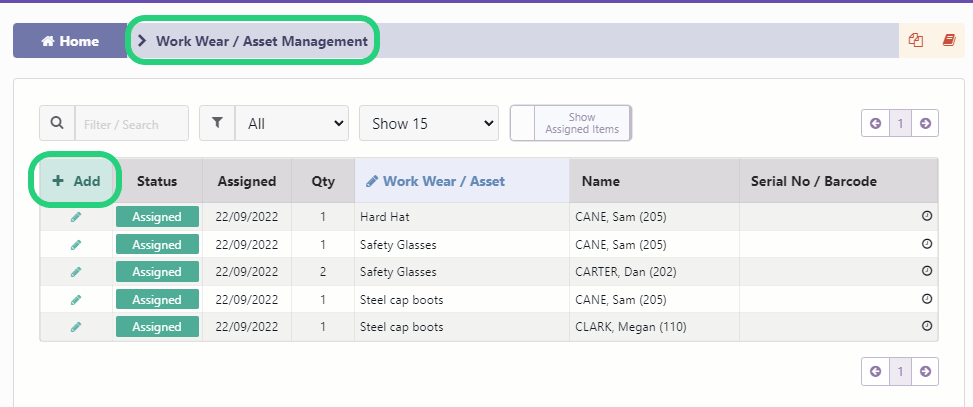The image size is (973, 407).
Task: Click CARTER, Dan (202) name cell
Action: click(655, 272)
